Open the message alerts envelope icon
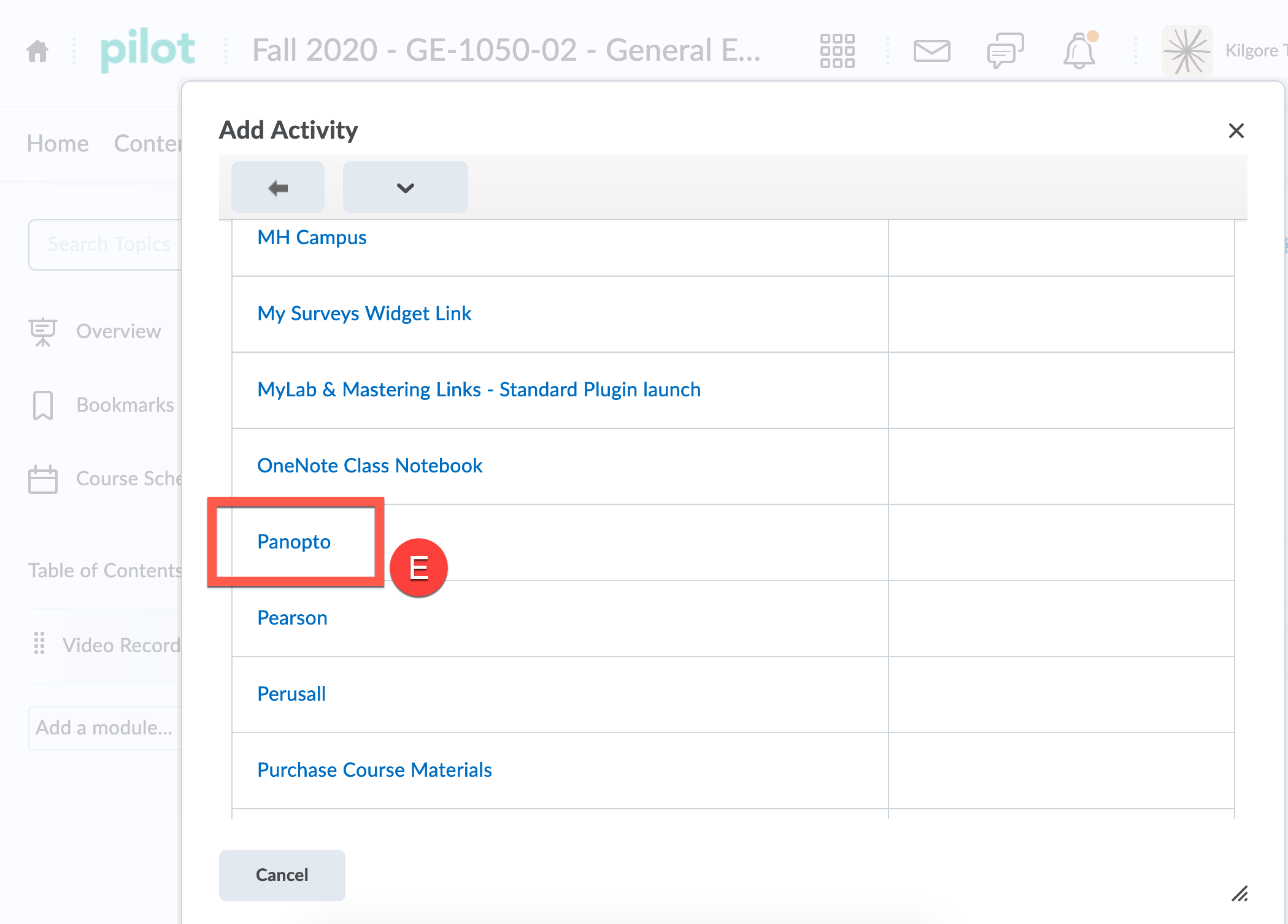Screen dimensions: 1288x924 931,50
